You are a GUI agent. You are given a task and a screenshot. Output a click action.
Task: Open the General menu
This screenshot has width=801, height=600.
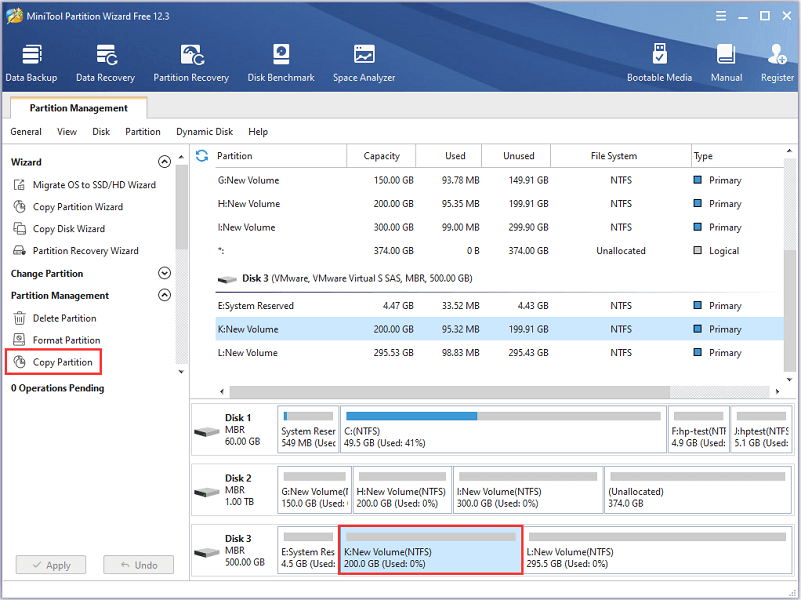click(26, 132)
